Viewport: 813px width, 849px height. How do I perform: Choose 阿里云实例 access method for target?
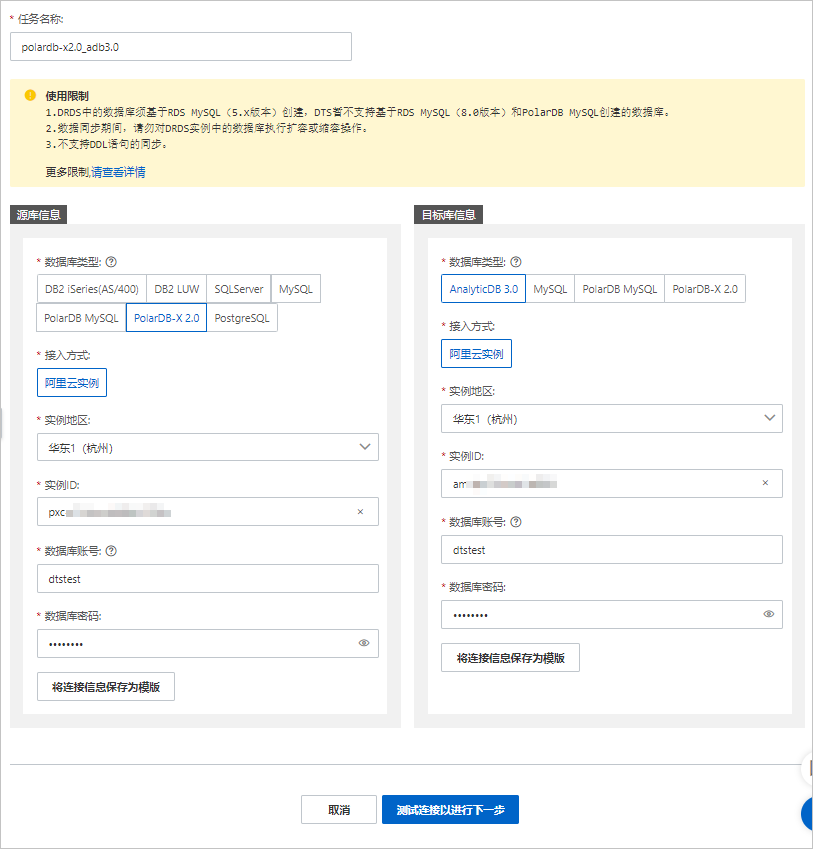pyautogui.click(x=476, y=354)
